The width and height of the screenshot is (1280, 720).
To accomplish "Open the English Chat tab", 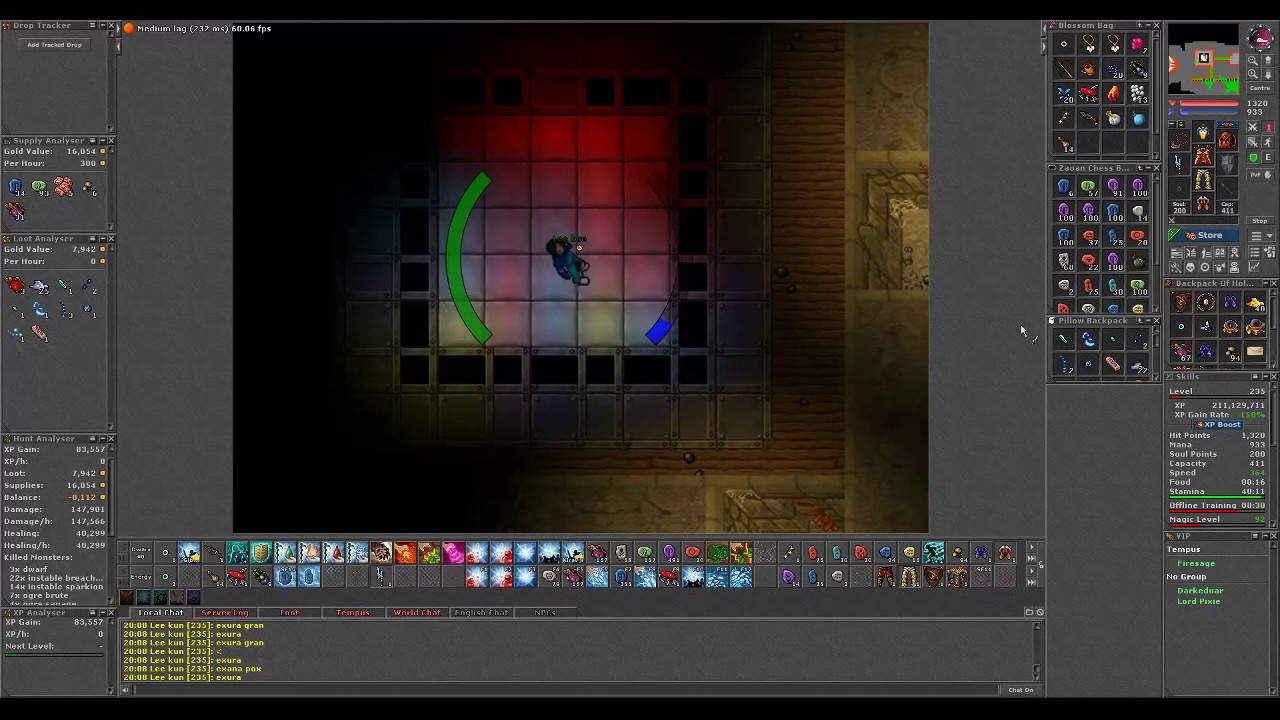I will click(481, 612).
